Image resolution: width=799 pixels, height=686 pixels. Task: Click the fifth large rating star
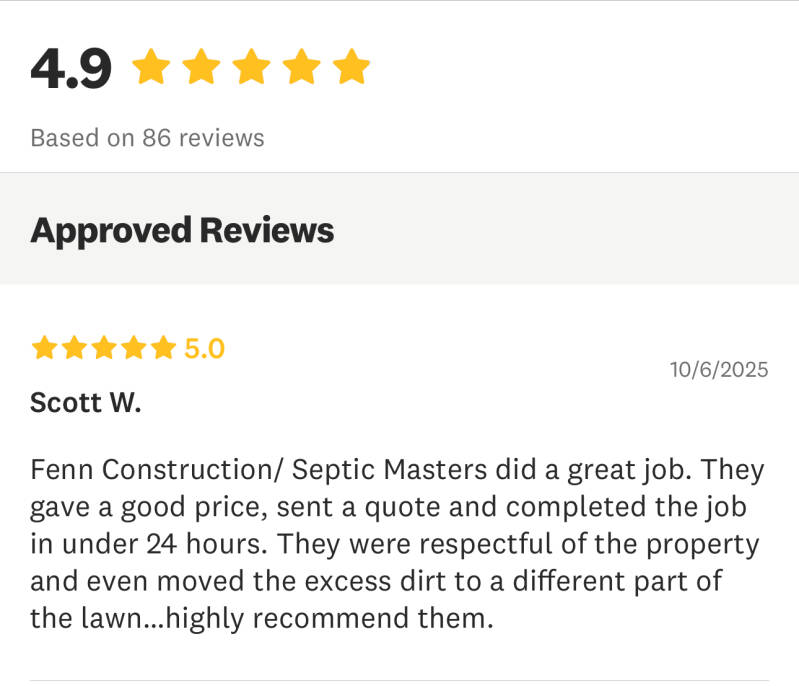pos(351,68)
